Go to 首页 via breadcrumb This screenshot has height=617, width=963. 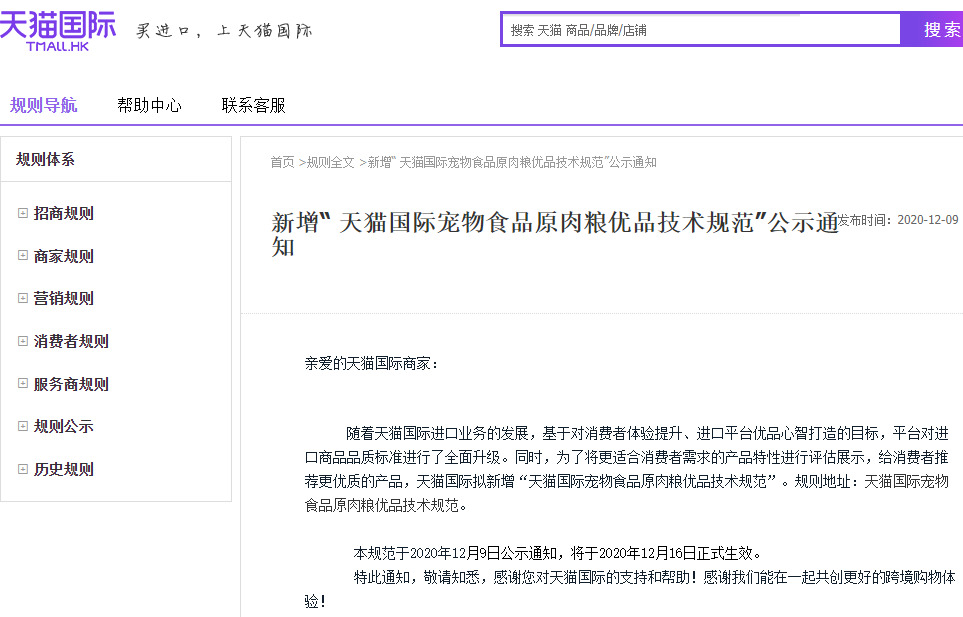pos(282,162)
